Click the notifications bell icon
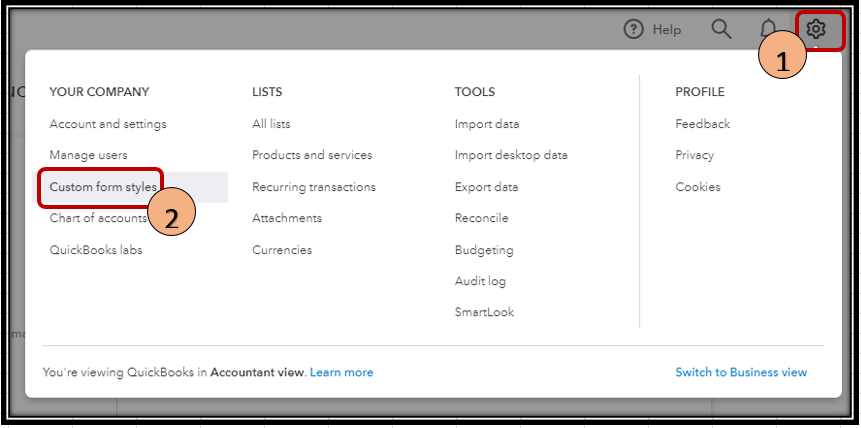 767,29
